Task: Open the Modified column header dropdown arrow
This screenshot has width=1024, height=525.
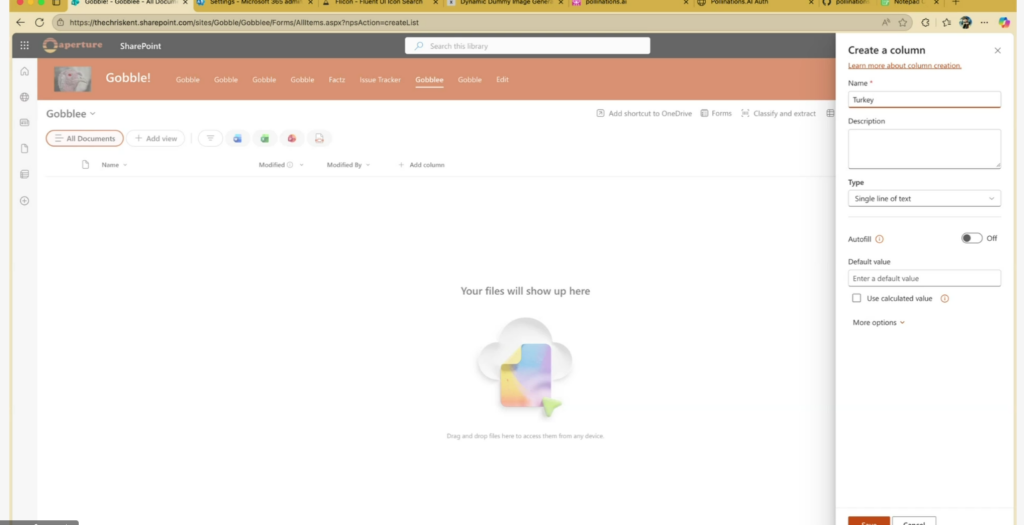Action: pos(302,165)
